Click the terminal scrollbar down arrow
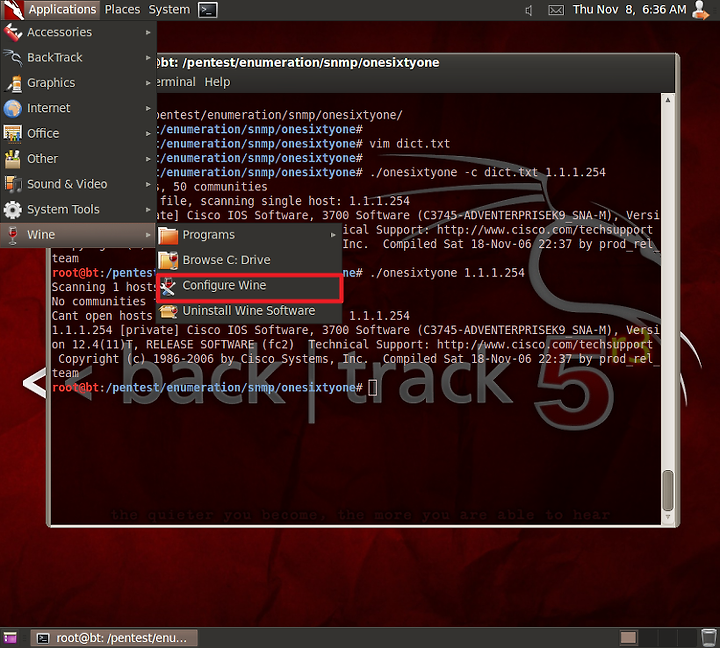 [668, 517]
